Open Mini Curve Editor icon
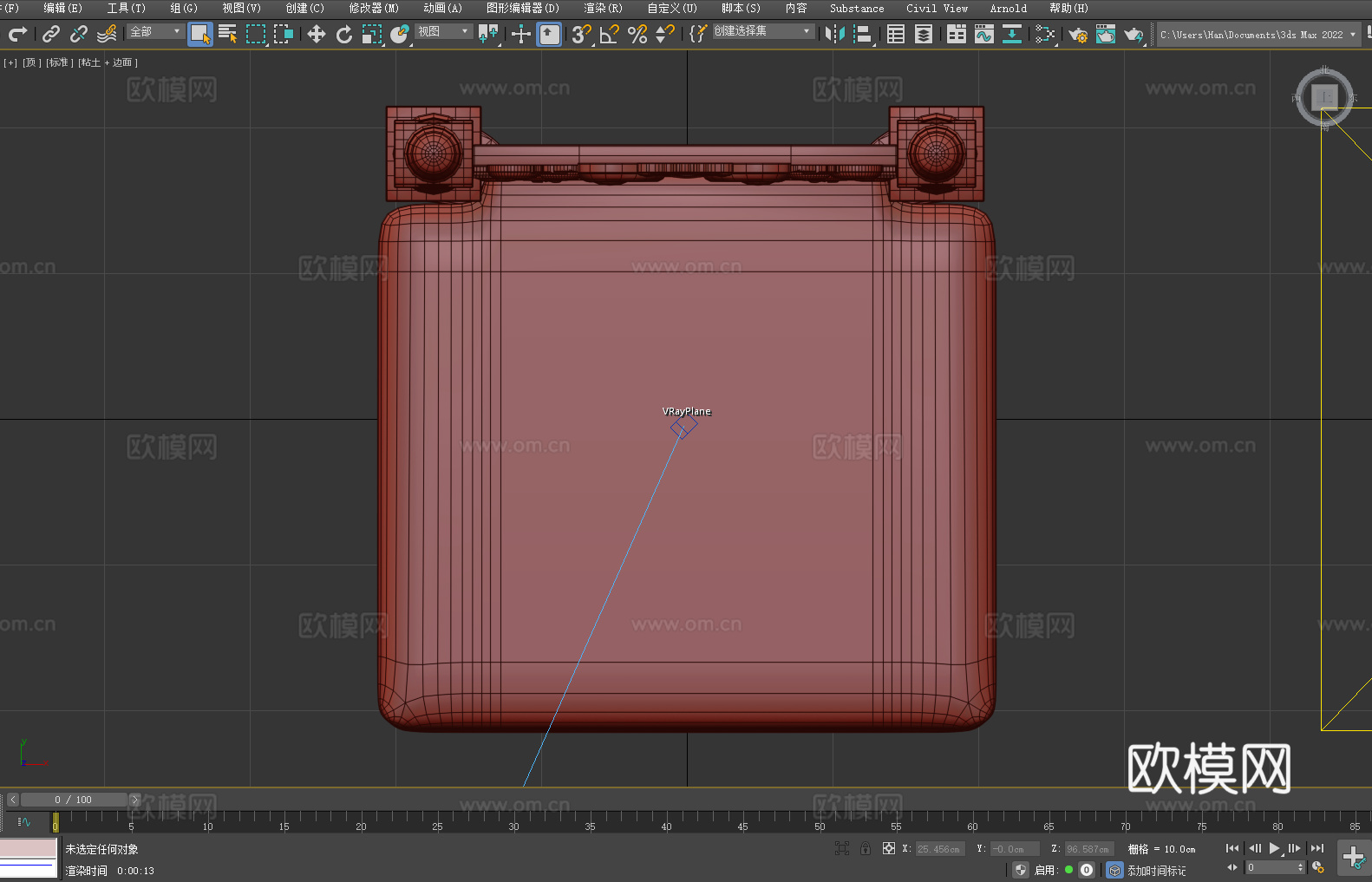 [24, 821]
